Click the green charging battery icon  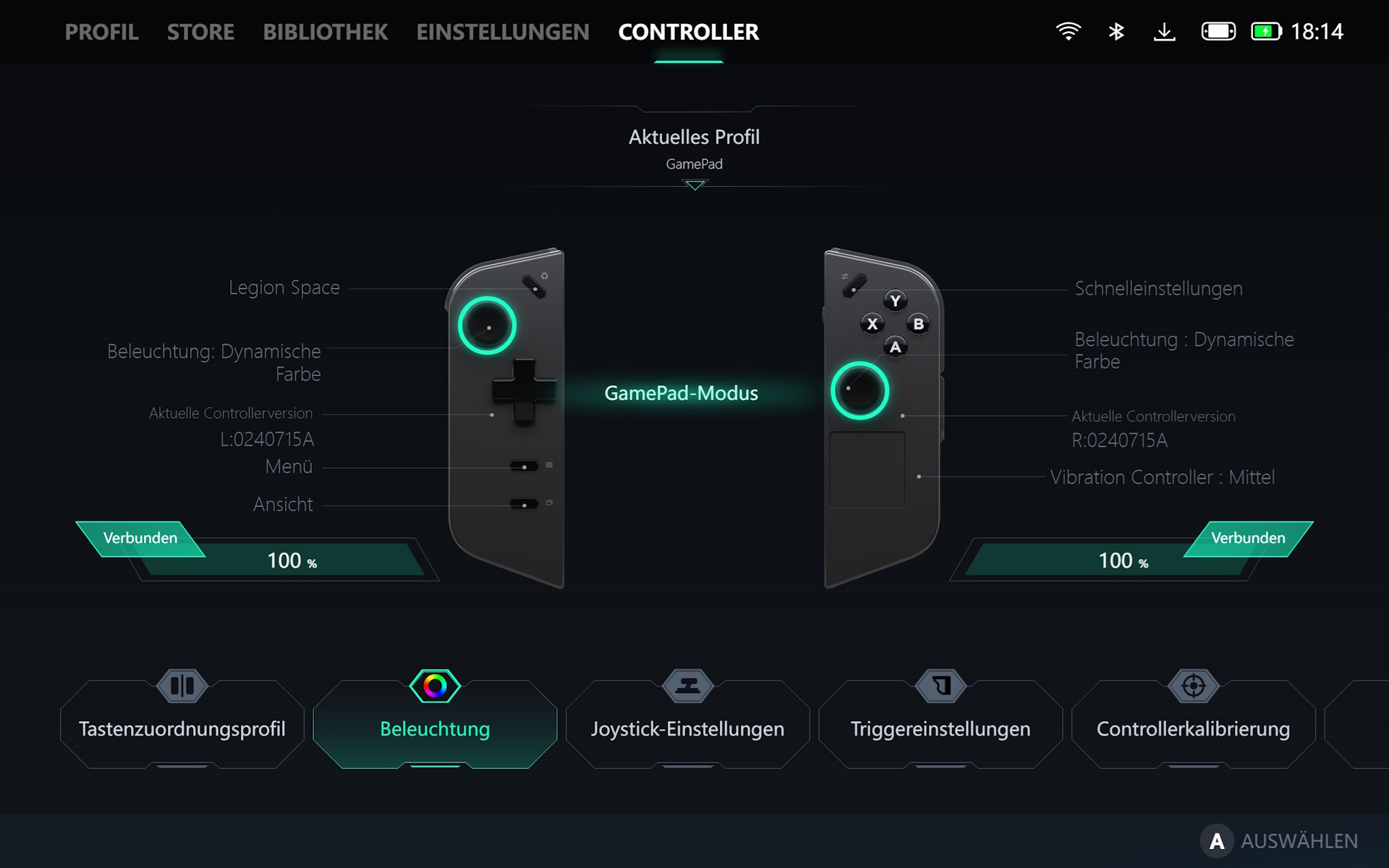click(1266, 31)
